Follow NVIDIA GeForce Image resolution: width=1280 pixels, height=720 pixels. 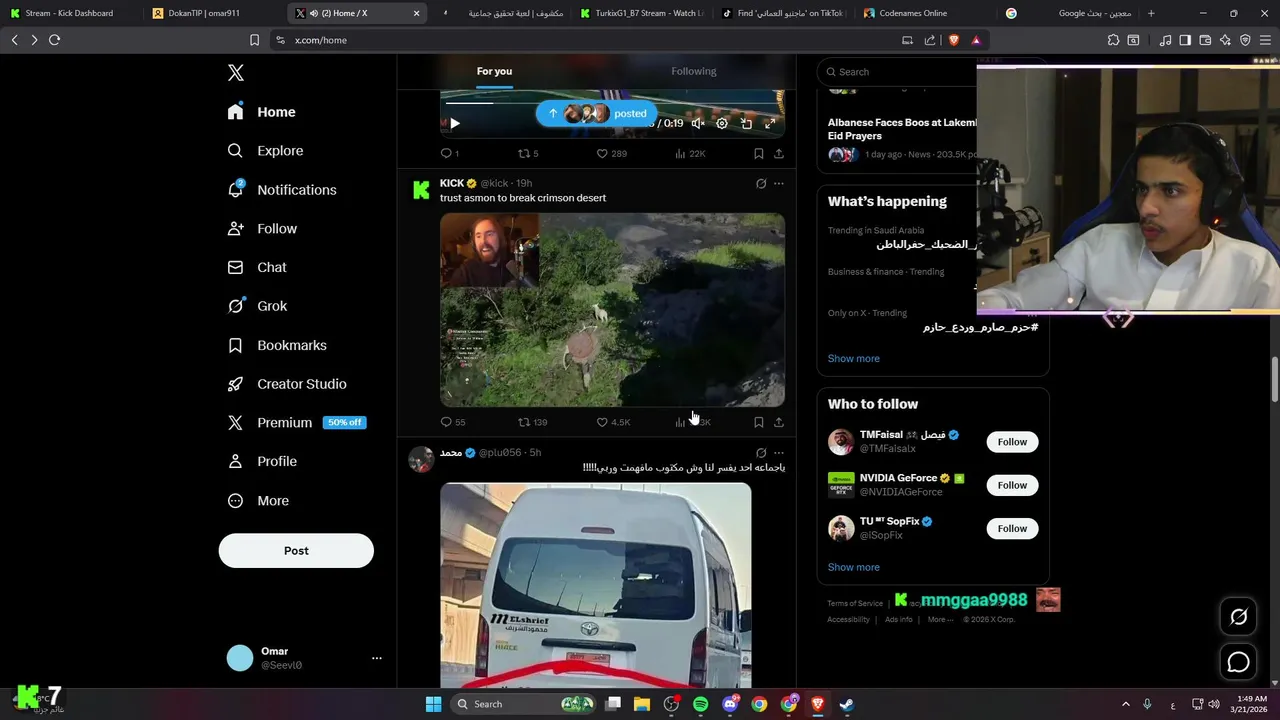pos(1012,485)
